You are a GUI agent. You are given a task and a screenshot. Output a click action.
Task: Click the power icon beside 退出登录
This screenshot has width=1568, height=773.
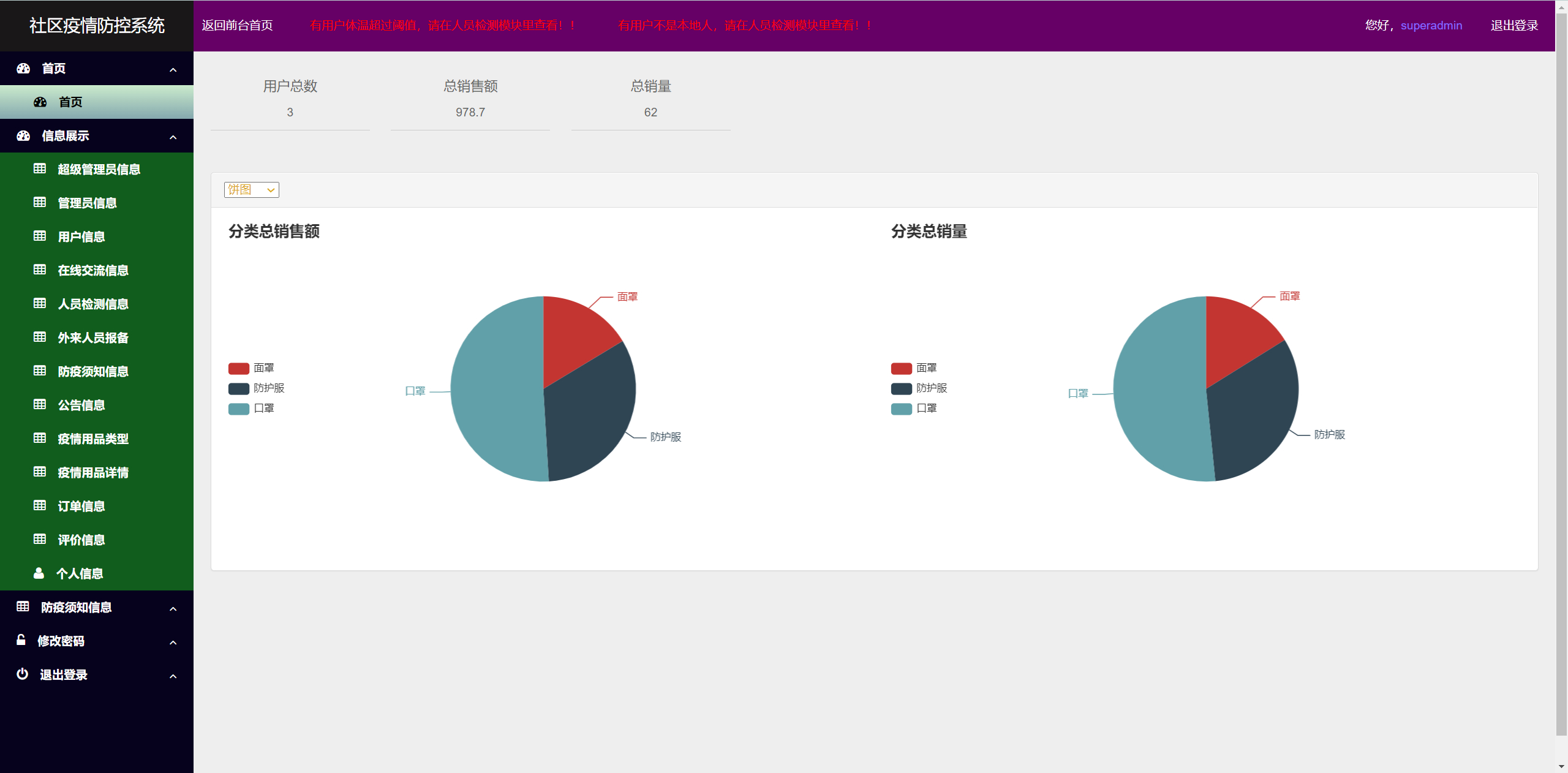22,674
